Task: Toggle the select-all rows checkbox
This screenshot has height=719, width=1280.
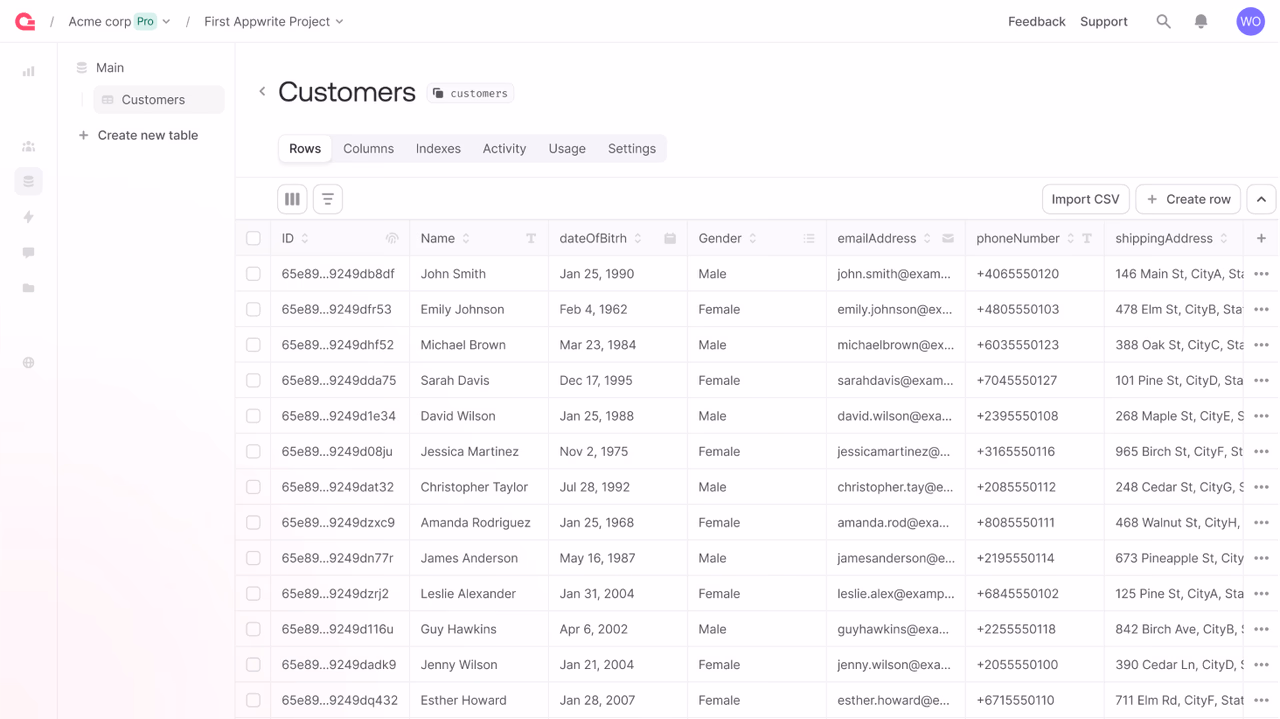Action: point(253,238)
